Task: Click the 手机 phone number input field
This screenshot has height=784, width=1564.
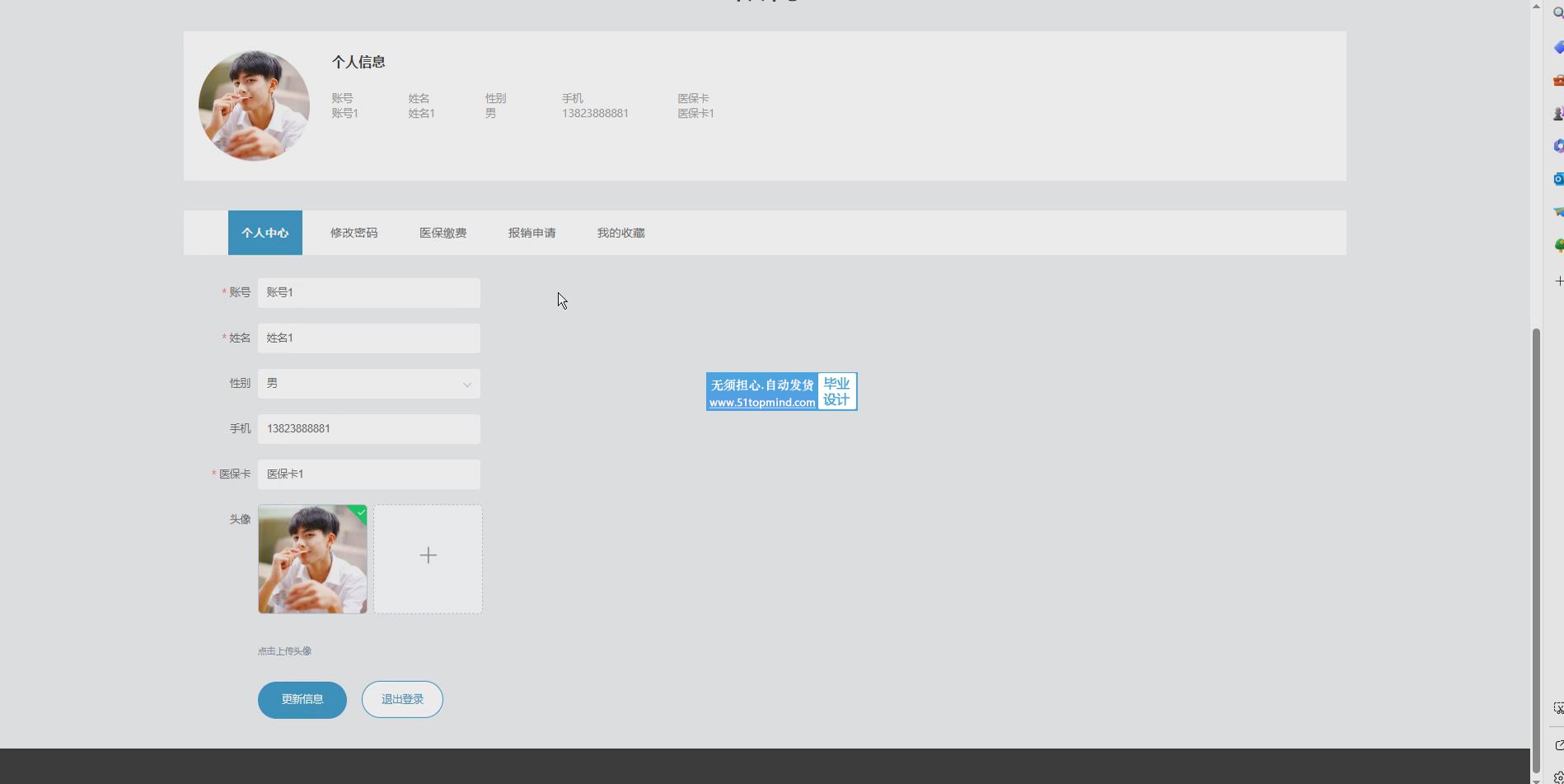Action: pos(368,429)
